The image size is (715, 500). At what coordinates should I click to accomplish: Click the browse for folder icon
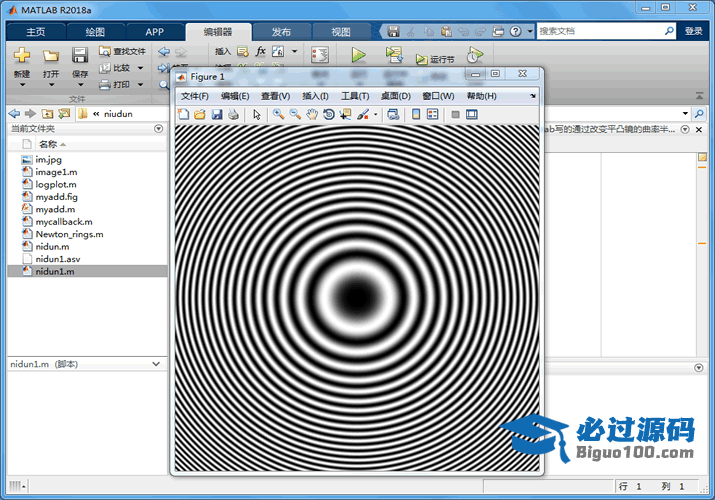tap(64, 113)
